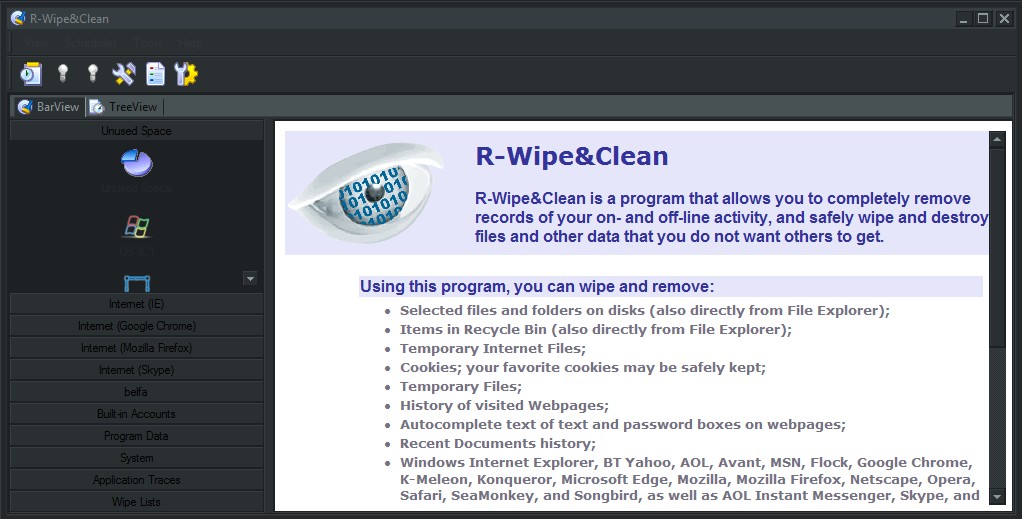Click the R-Wipe&Clean heading in help pane
The image size is (1022, 519).
click(x=572, y=156)
